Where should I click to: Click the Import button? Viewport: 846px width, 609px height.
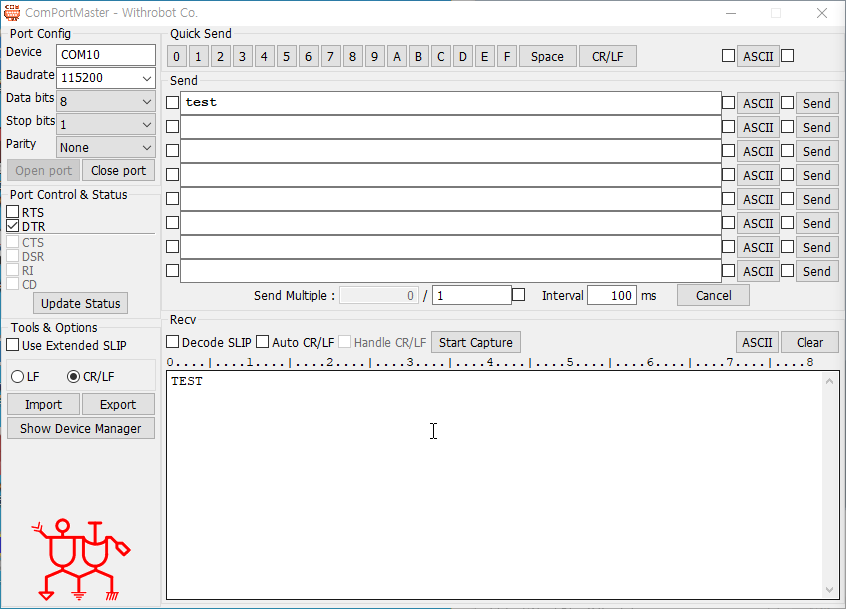[x=43, y=405]
